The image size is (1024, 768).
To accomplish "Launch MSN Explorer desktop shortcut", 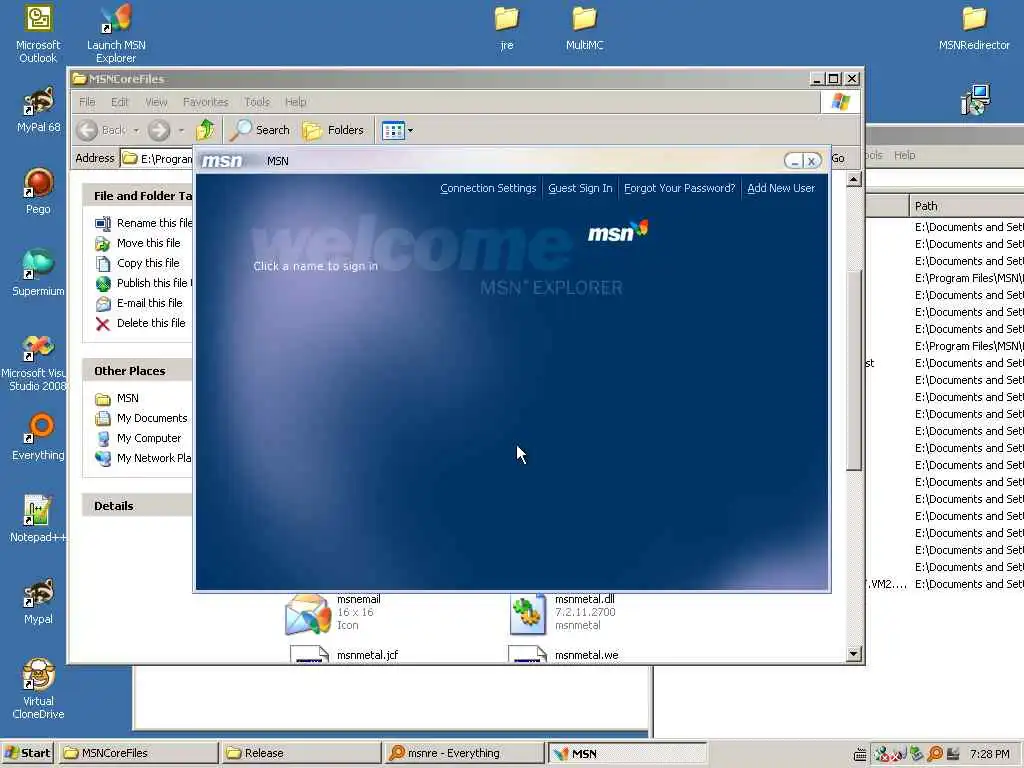I will [x=116, y=33].
